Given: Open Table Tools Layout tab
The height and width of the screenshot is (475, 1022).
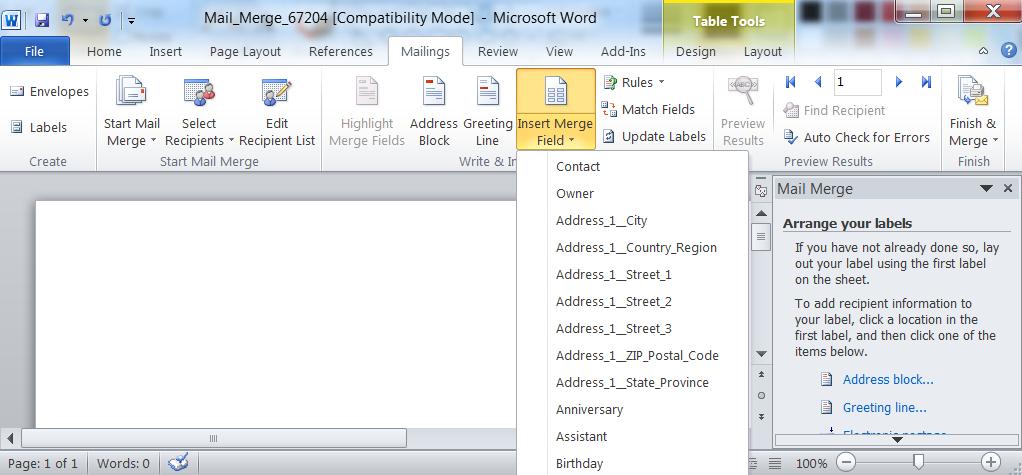Looking at the screenshot, I should [x=763, y=51].
